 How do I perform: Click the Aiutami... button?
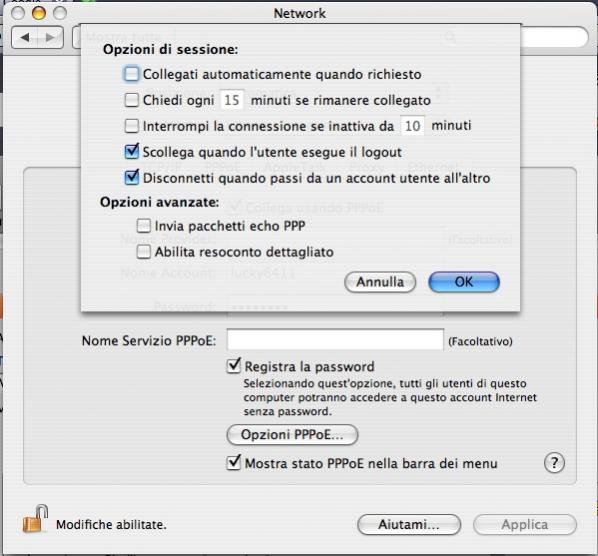(x=409, y=524)
